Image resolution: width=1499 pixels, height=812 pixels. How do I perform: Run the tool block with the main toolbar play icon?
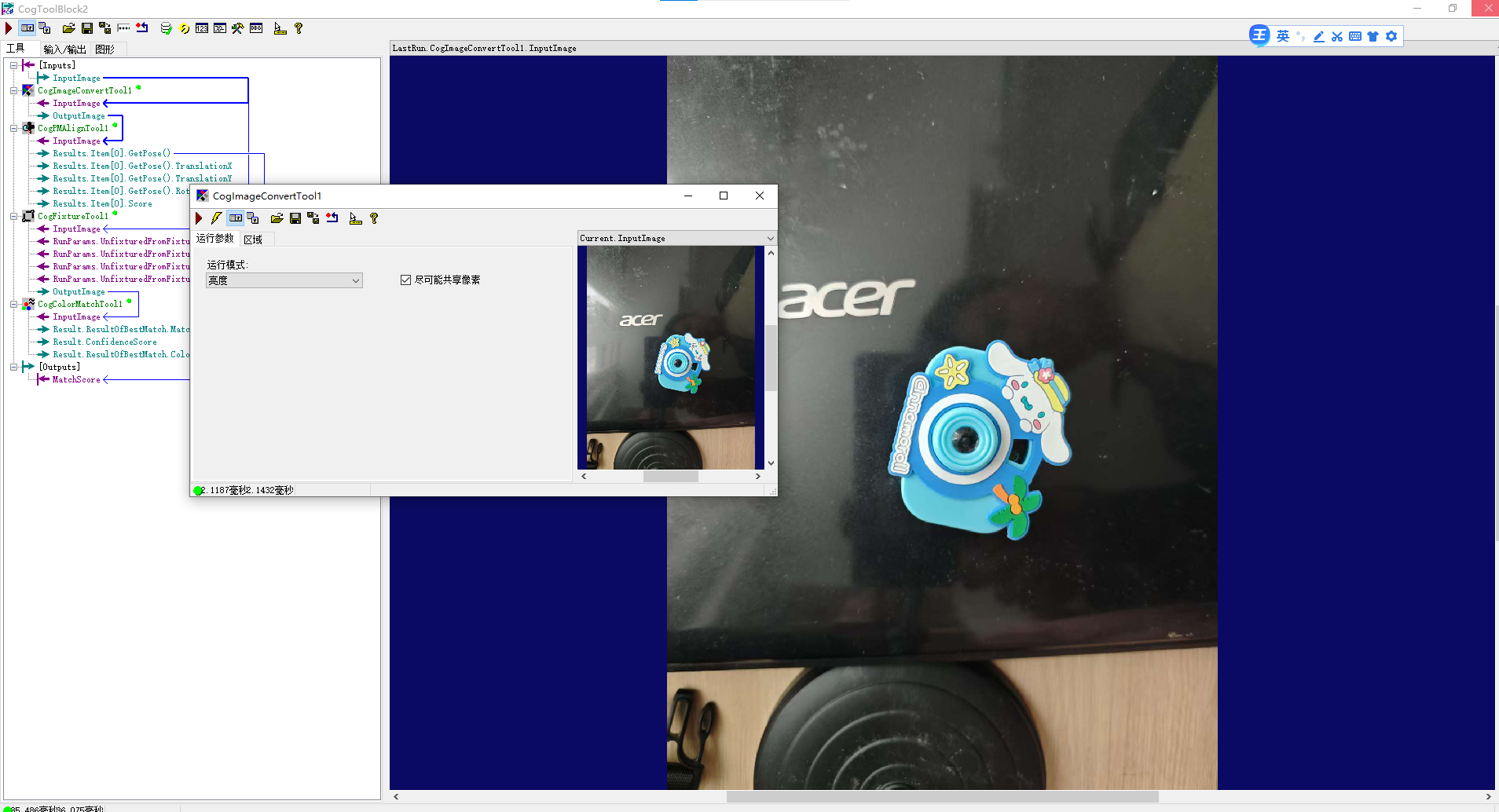[9, 28]
